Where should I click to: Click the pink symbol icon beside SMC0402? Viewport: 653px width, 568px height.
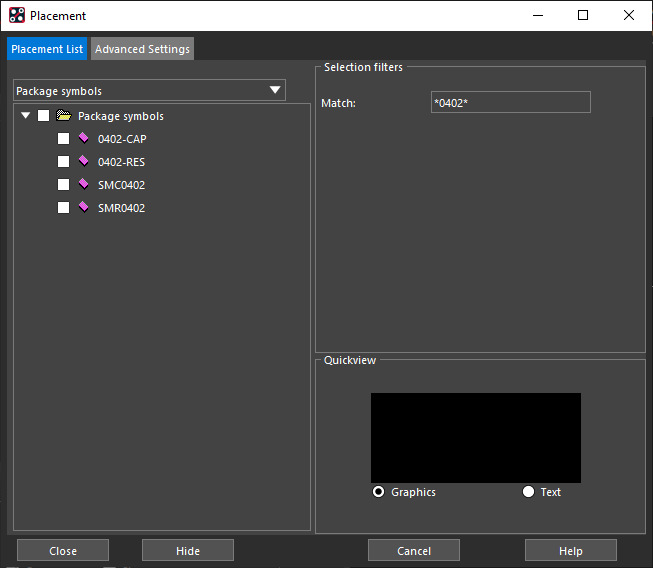84,184
